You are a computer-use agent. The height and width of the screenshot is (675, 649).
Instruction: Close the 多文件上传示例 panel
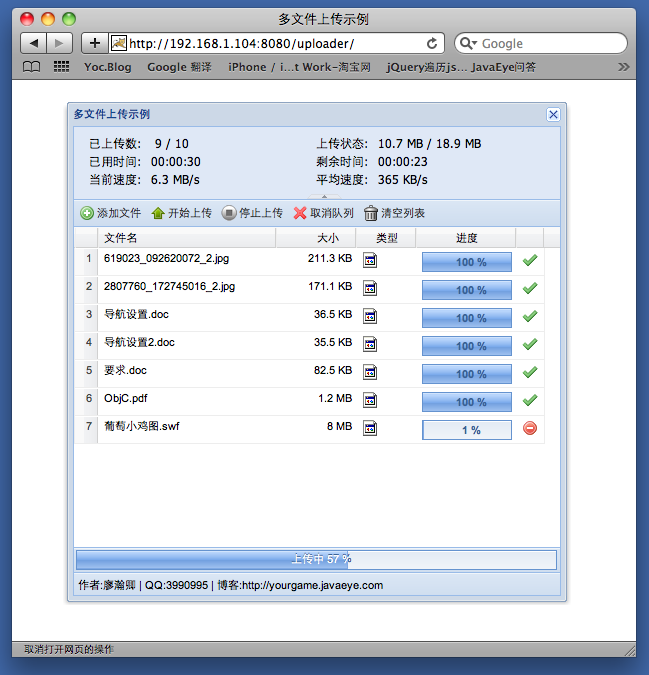(553, 115)
